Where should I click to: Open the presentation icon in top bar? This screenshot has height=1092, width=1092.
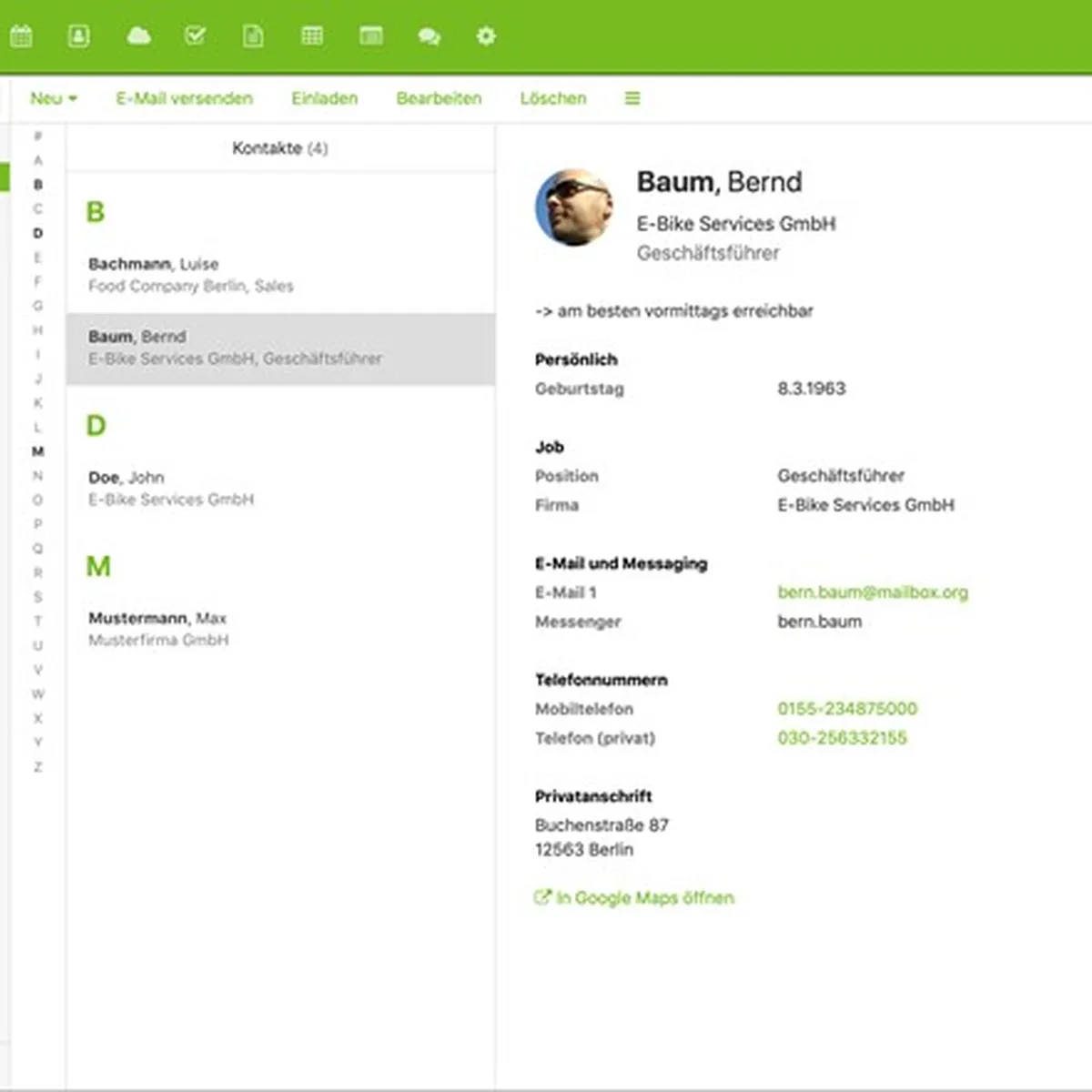click(x=370, y=36)
